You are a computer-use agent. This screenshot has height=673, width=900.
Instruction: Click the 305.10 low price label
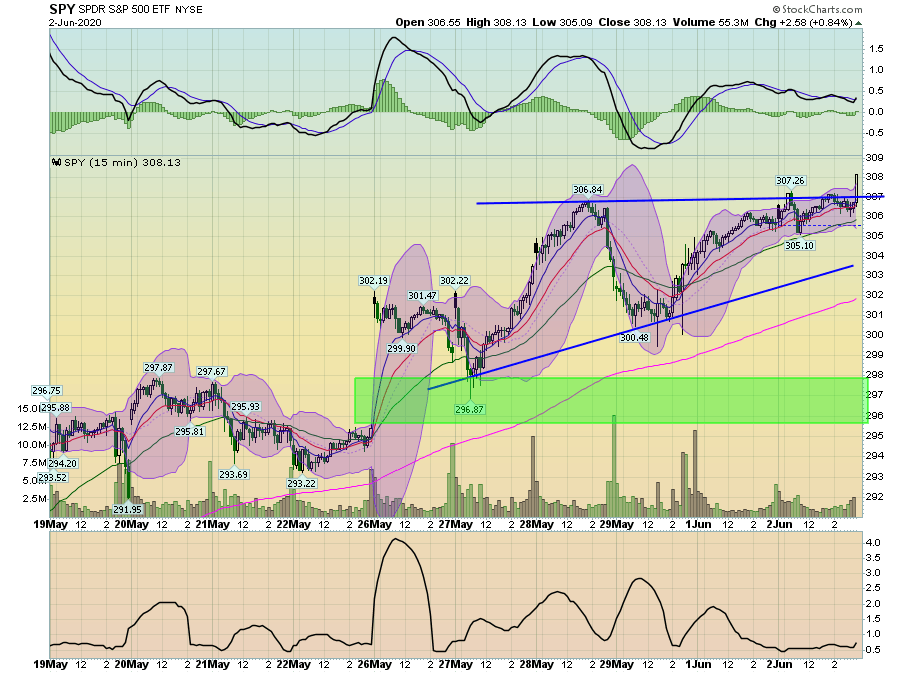coord(800,246)
